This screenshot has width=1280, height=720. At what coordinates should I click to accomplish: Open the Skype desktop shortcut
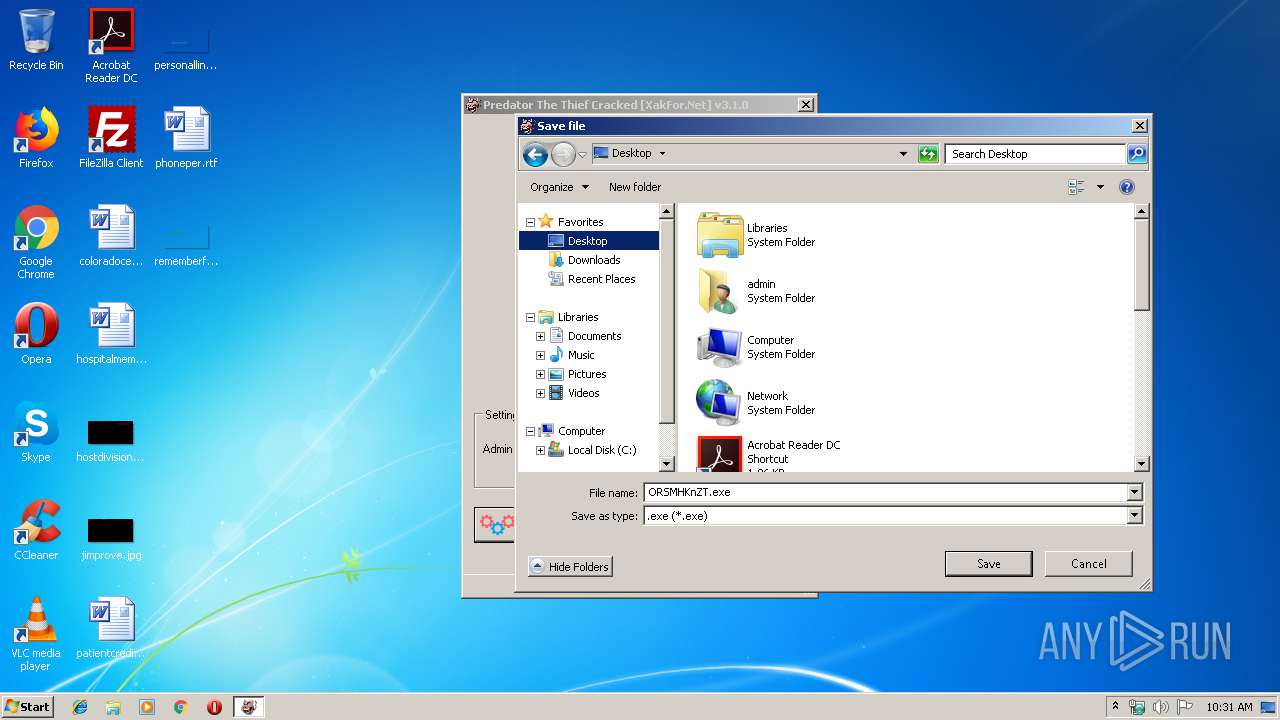click(36, 432)
